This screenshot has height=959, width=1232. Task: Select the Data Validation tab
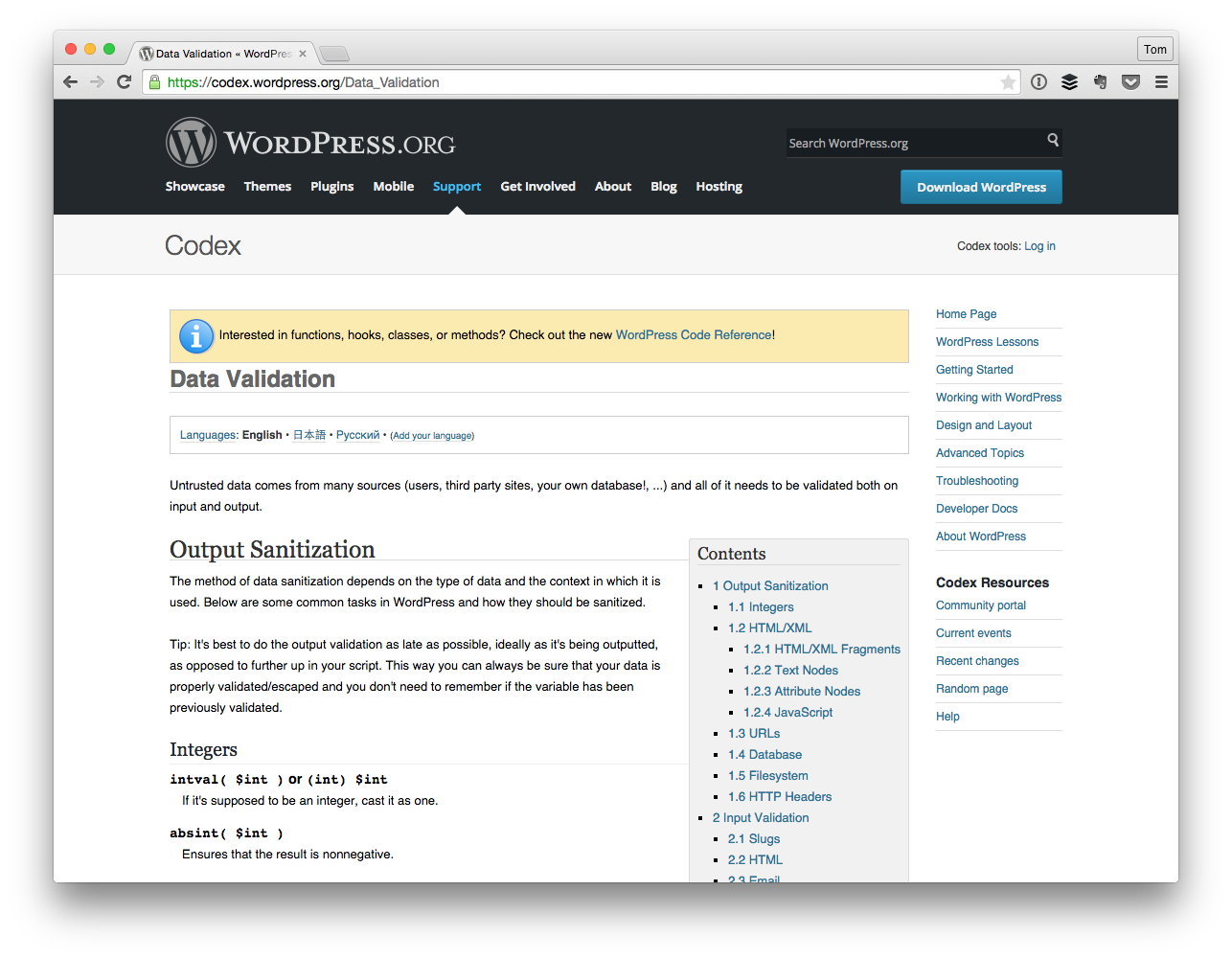click(222, 54)
